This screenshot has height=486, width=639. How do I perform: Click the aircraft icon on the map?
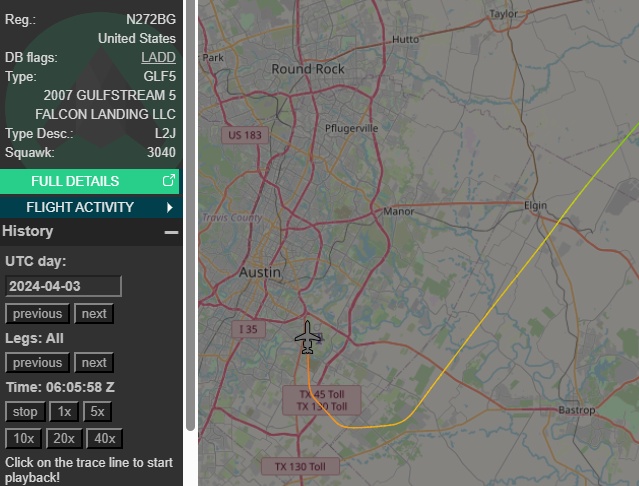pyautogui.click(x=308, y=337)
